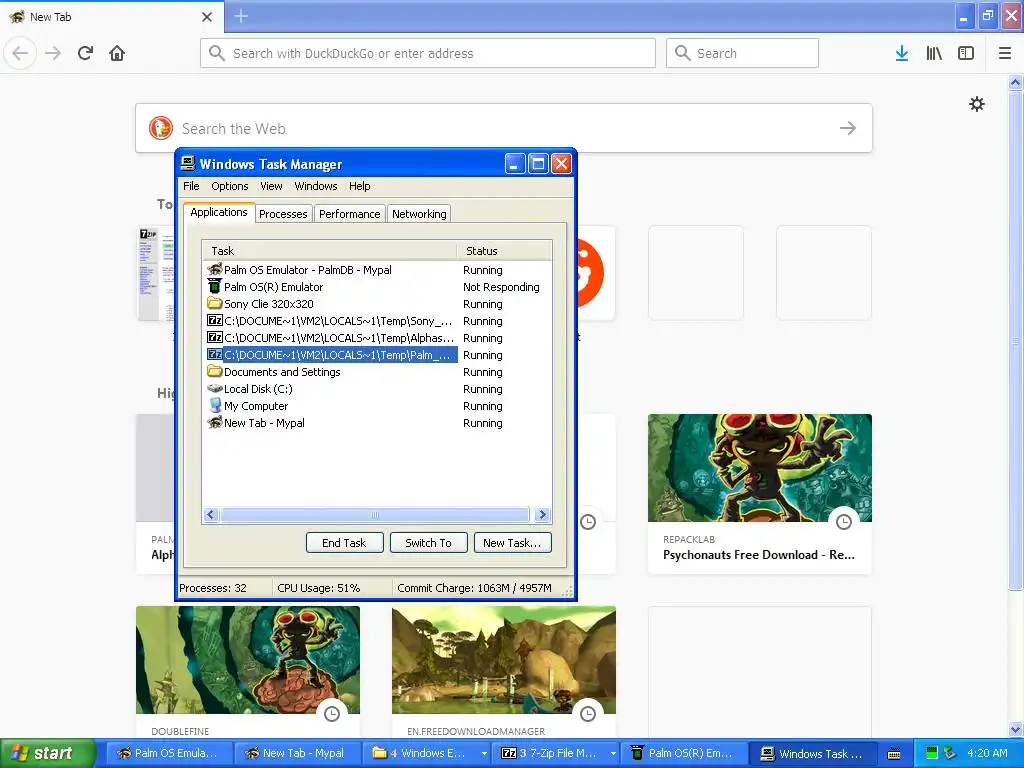Go forward with the browser forward arrow
The image size is (1024, 768).
tap(53, 53)
